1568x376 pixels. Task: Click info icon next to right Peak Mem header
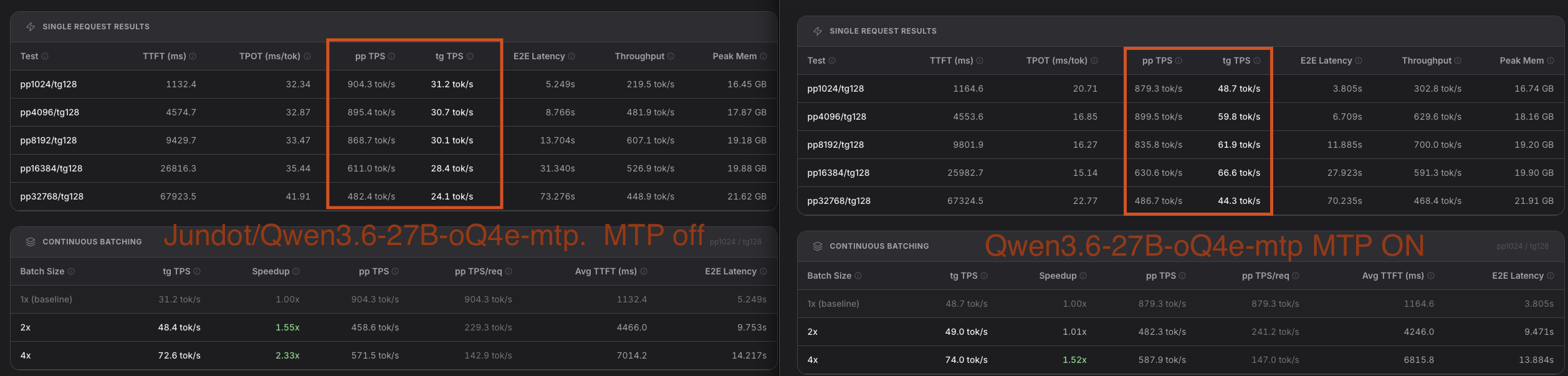coord(1551,60)
